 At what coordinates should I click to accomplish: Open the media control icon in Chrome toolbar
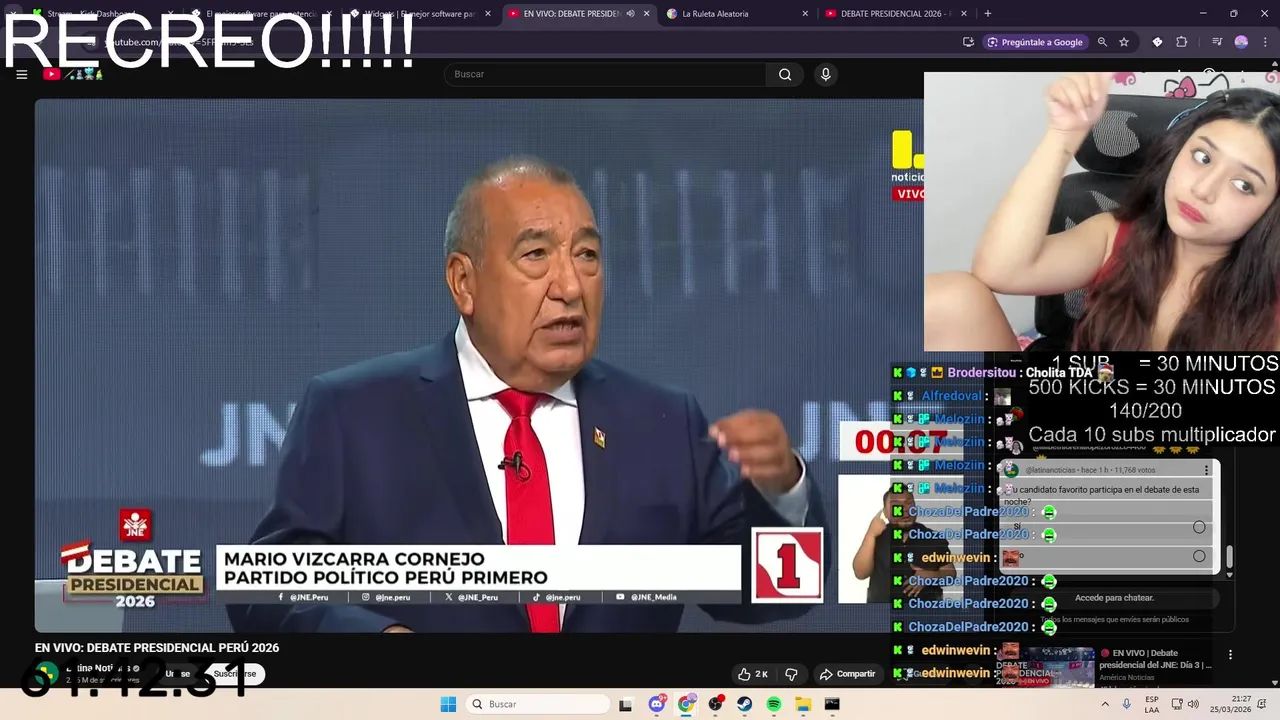click(1217, 42)
